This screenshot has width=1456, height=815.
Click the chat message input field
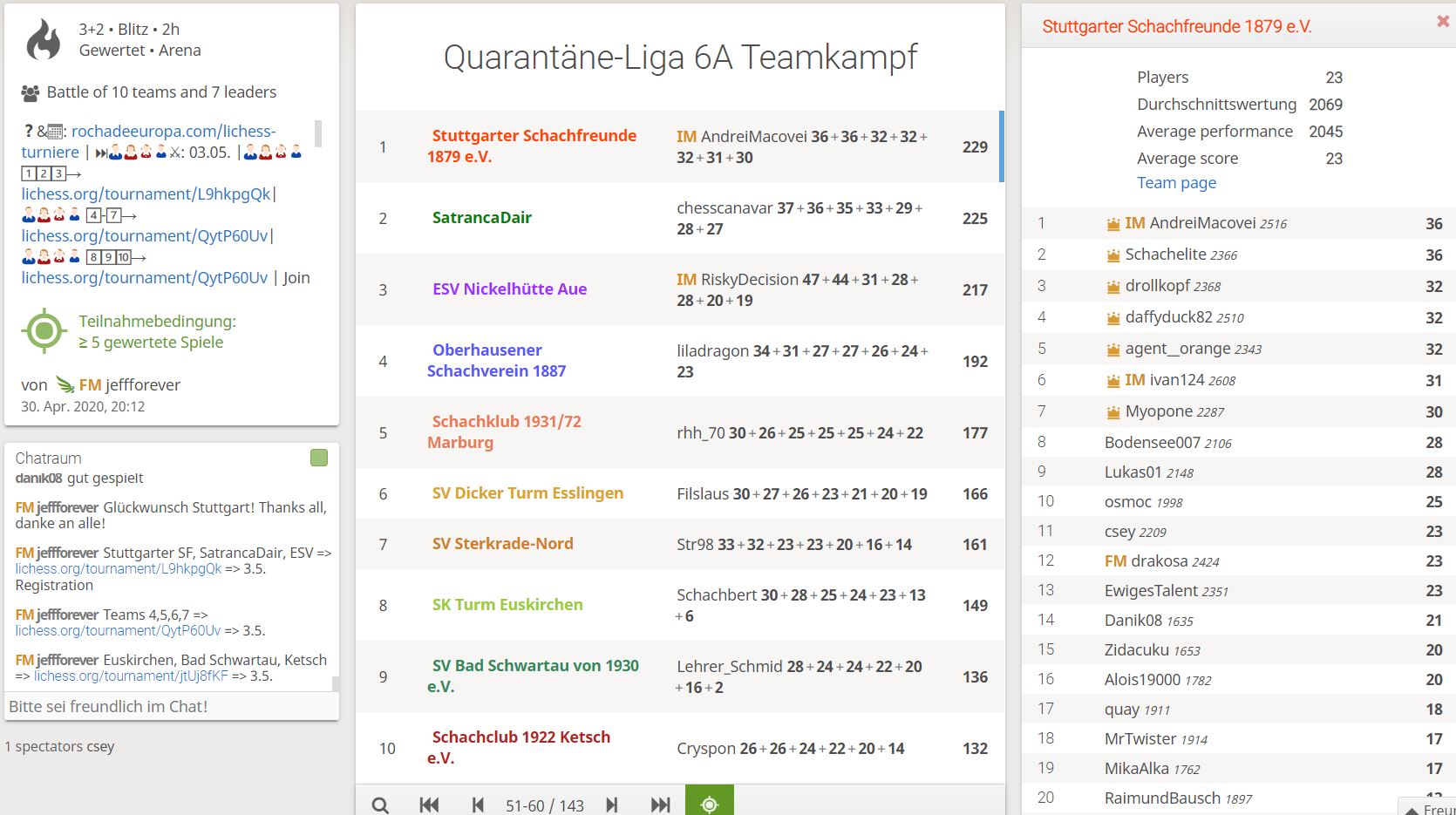point(171,706)
